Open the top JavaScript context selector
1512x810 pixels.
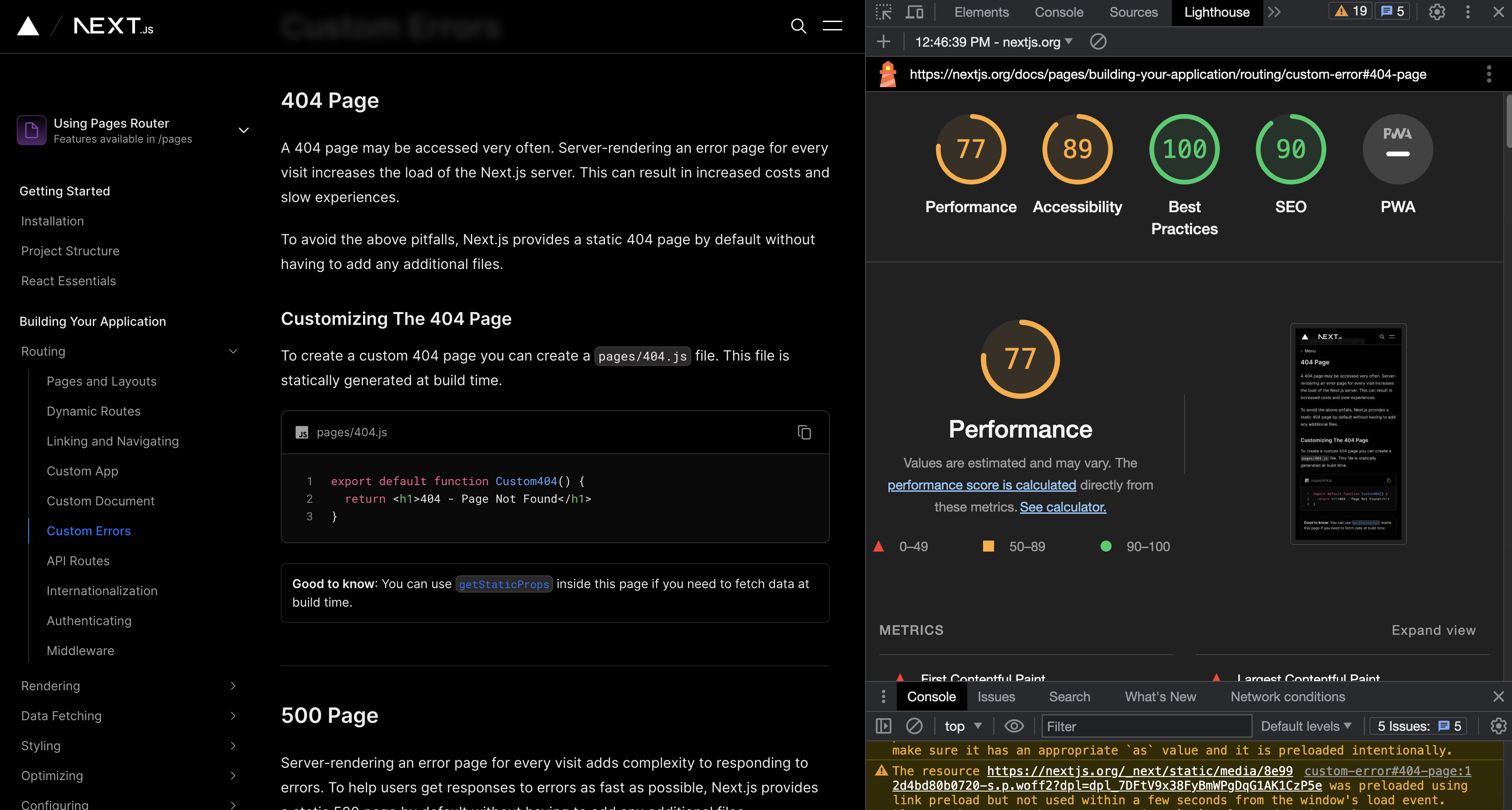click(x=963, y=726)
